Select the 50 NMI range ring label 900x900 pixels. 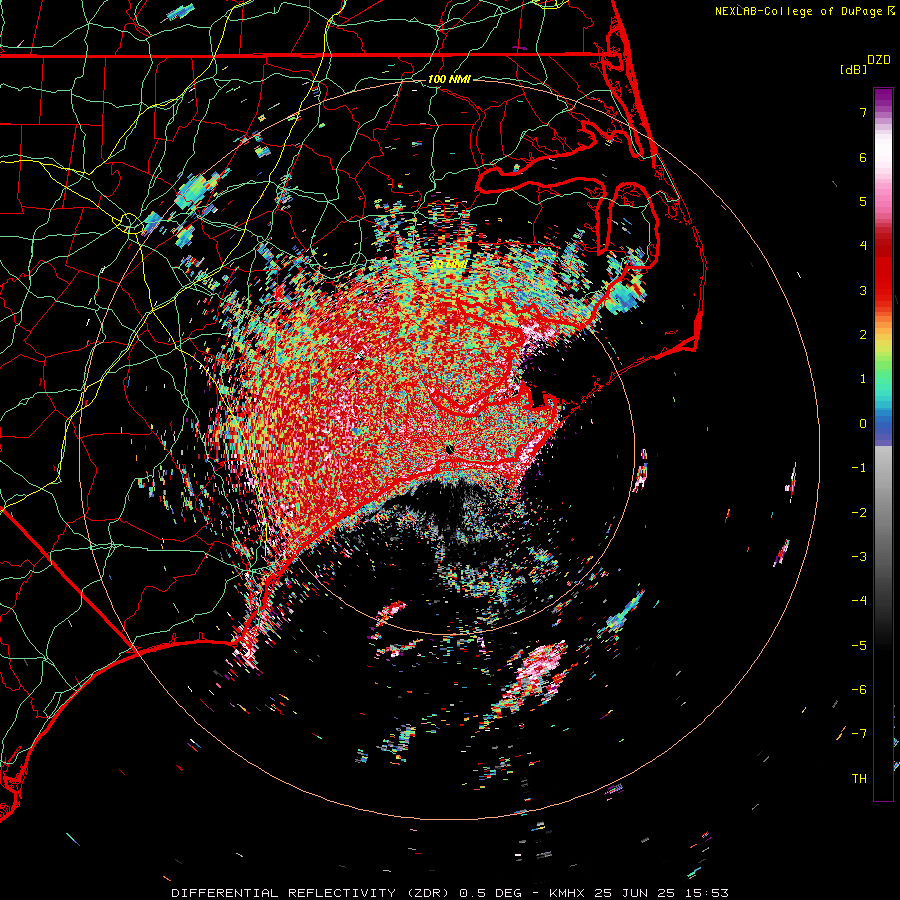pos(449,264)
